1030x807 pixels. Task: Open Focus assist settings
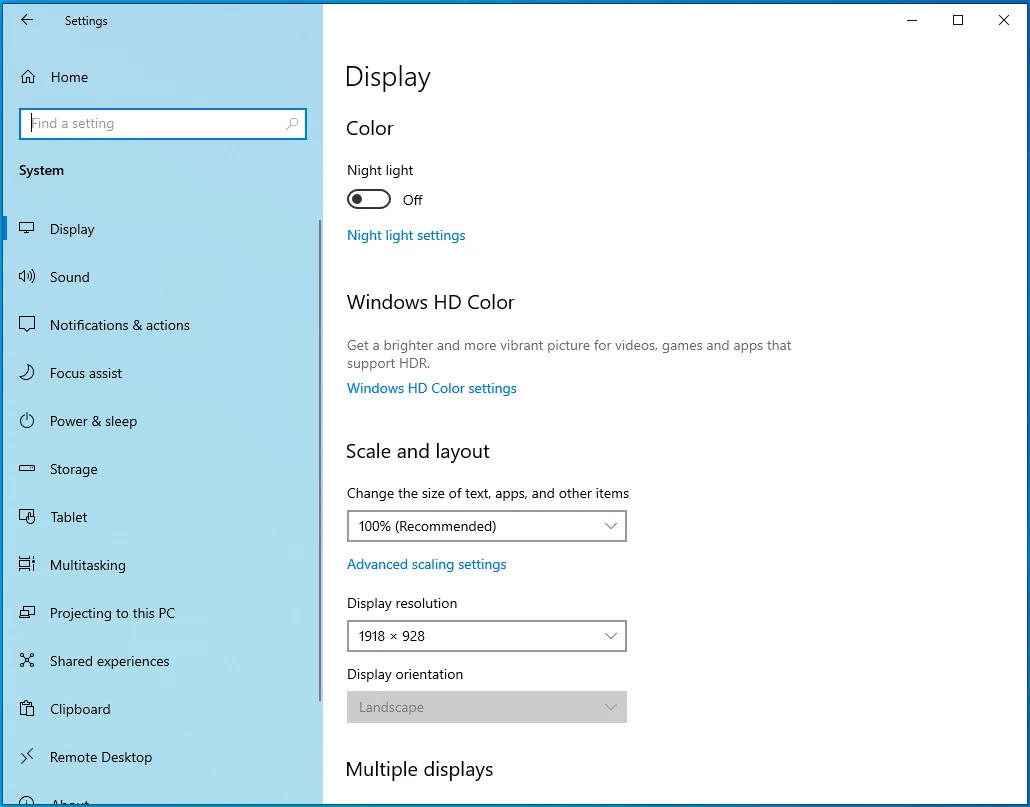(x=162, y=372)
